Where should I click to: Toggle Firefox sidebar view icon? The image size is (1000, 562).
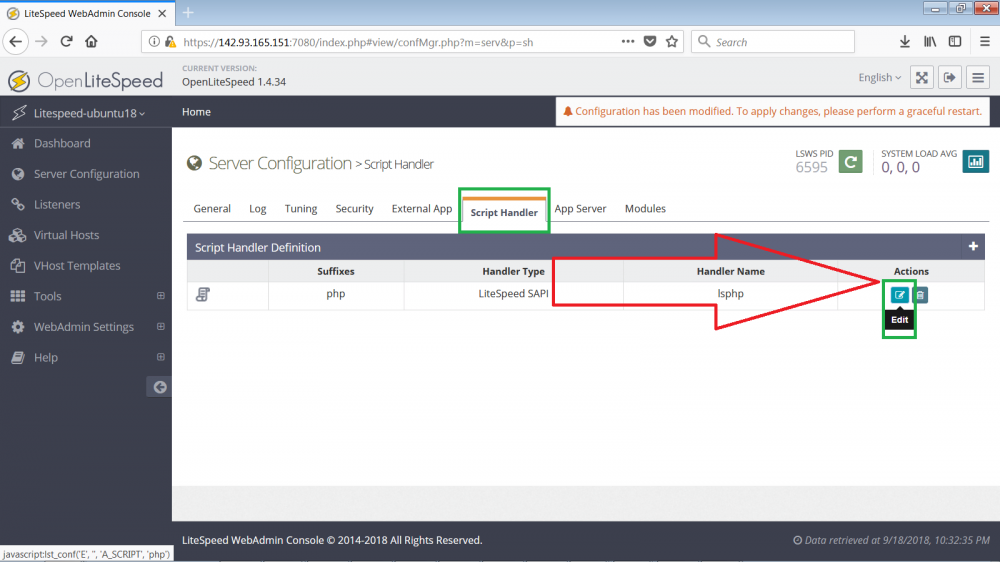tap(955, 42)
